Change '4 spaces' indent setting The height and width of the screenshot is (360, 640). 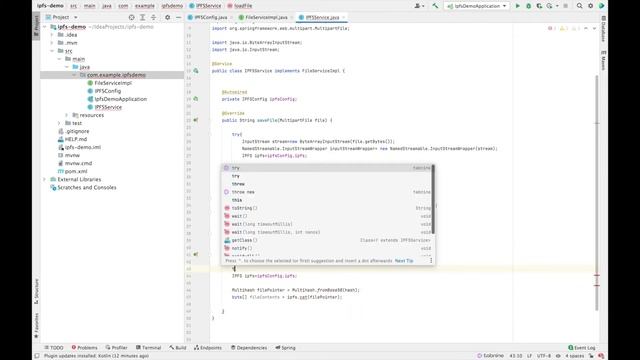point(574,356)
